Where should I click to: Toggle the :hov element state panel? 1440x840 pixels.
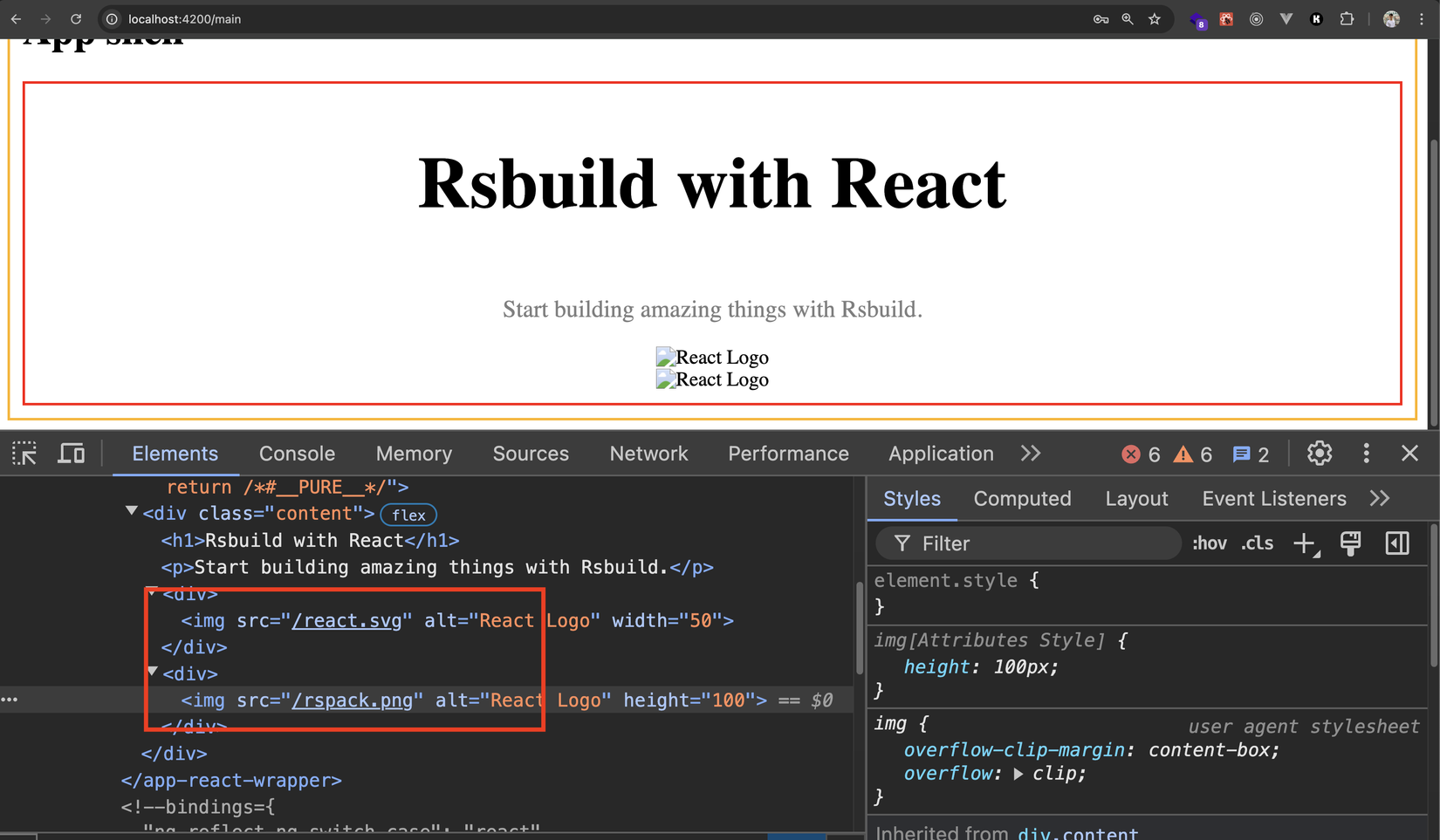[1210, 543]
